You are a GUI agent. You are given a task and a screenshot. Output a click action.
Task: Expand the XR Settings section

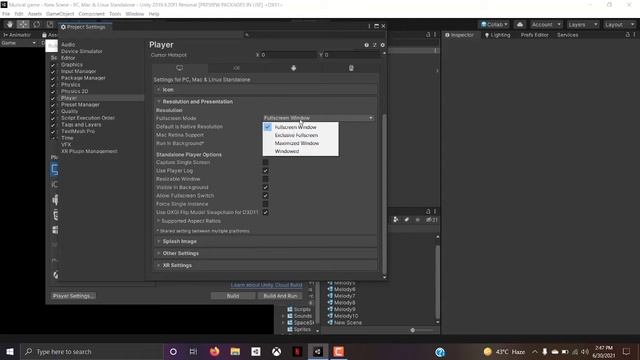(x=265, y=265)
